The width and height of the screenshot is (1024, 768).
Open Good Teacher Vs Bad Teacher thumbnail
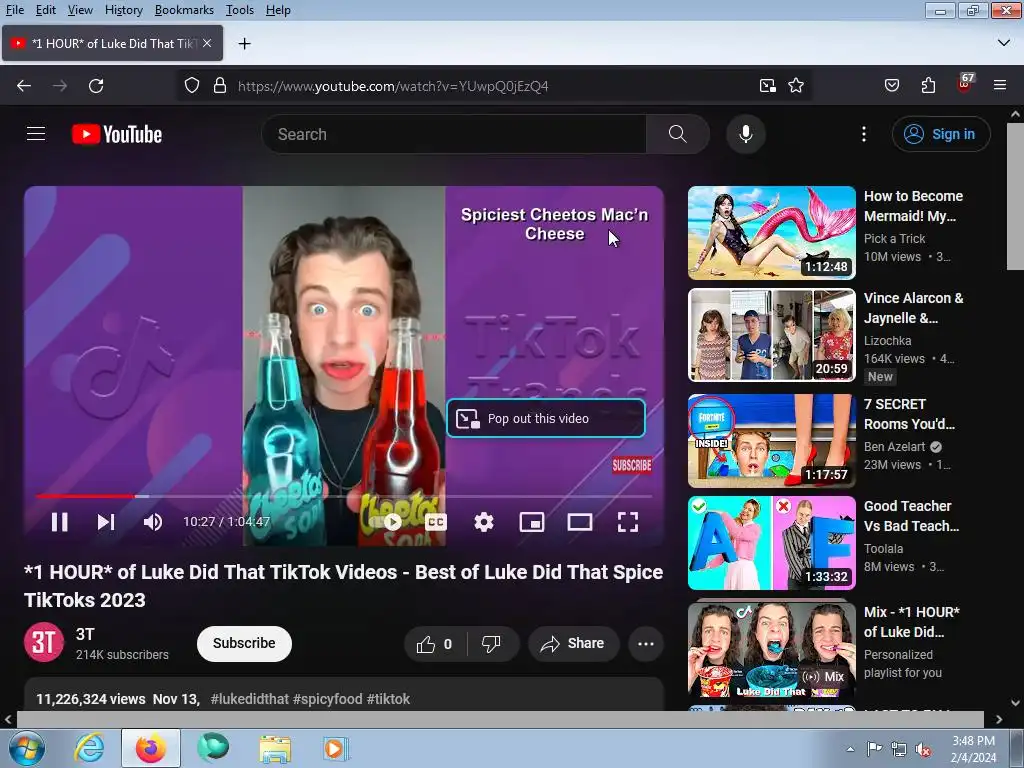(771, 543)
